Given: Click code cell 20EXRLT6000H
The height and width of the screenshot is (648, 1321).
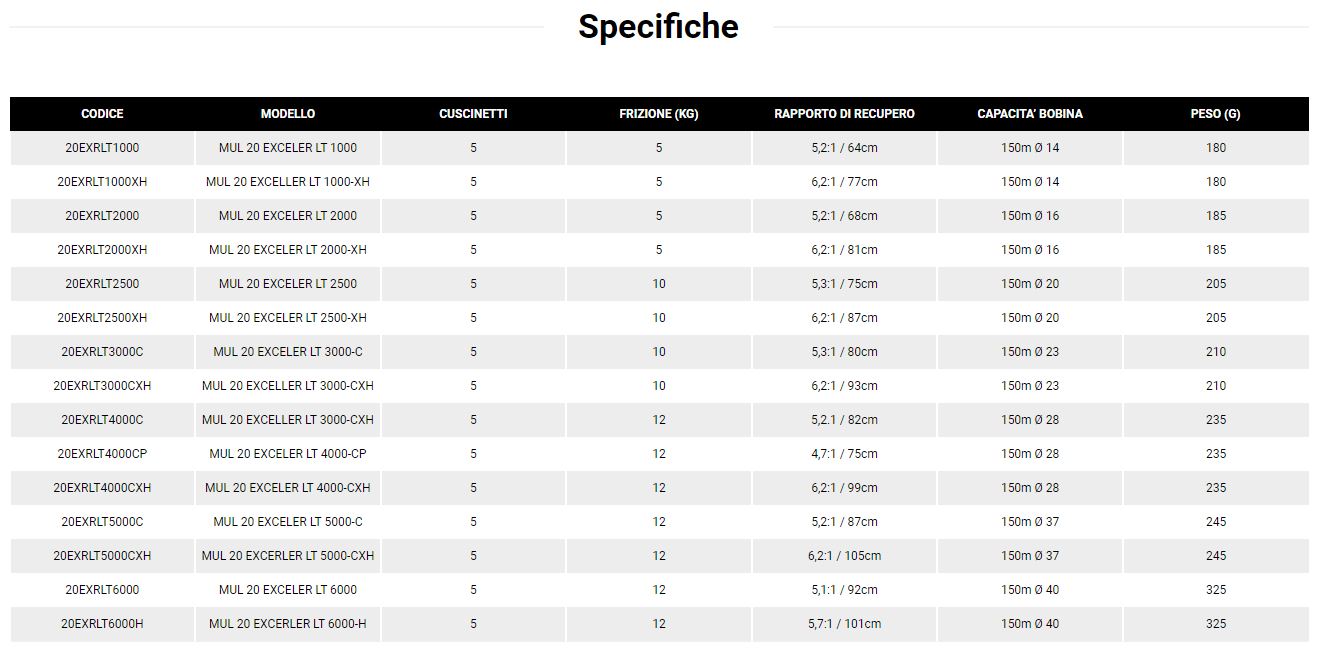Looking at the screenshot, I should point(102,624).
